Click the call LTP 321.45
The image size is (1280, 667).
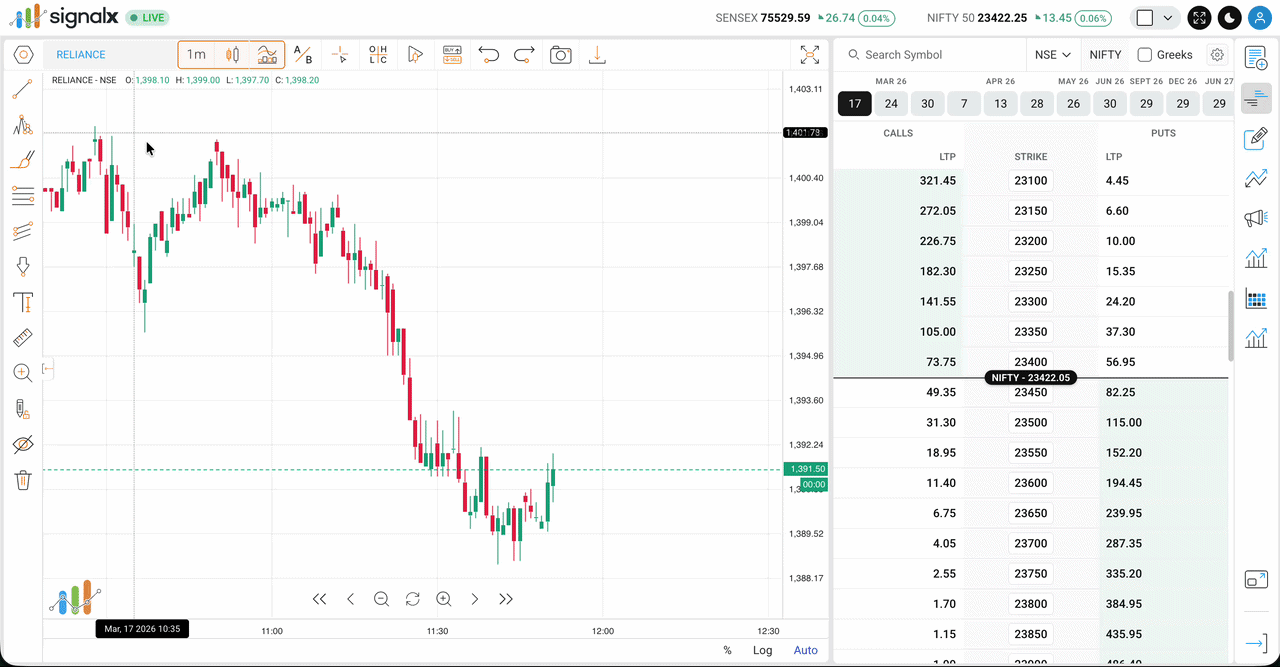pos(938,181)
